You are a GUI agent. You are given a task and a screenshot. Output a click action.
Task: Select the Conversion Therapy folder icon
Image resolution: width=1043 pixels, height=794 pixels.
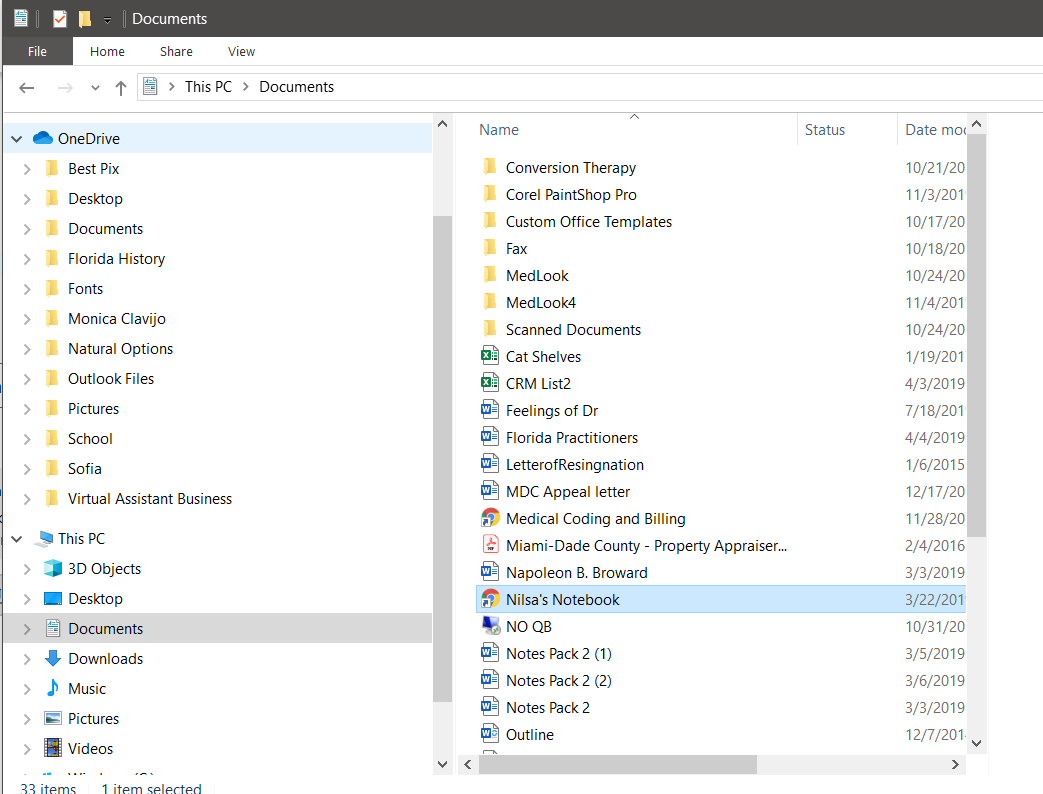coord(490,166)
